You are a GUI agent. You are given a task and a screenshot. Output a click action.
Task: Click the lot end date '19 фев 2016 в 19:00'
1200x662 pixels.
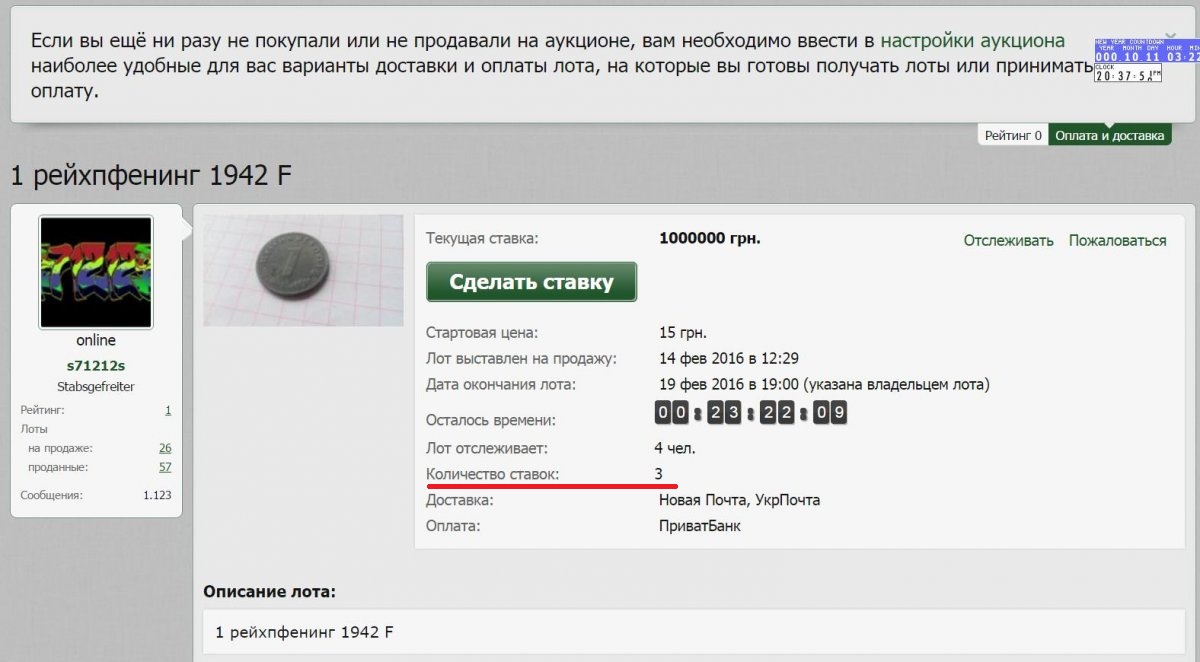(729, 384)
